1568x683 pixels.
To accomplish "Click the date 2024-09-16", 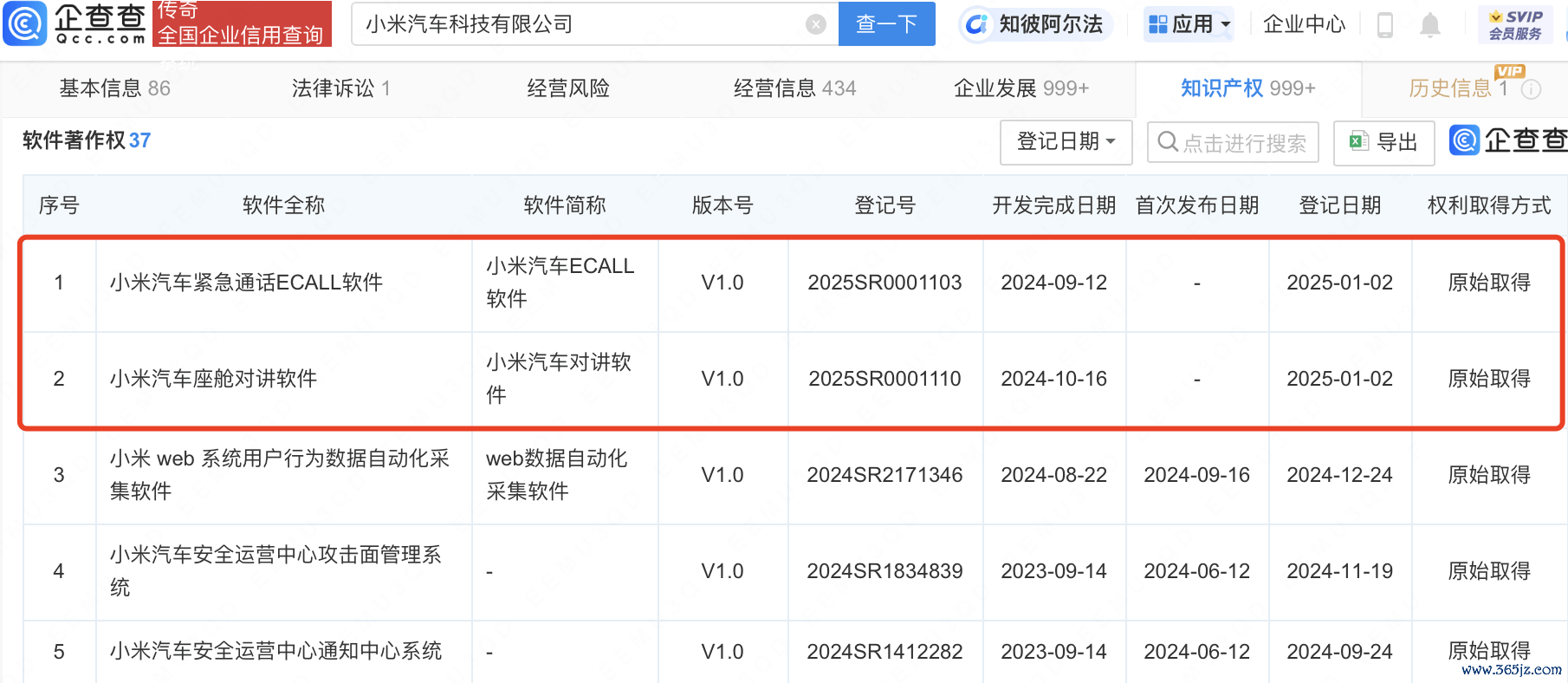I will click(x=1196, y=475).
